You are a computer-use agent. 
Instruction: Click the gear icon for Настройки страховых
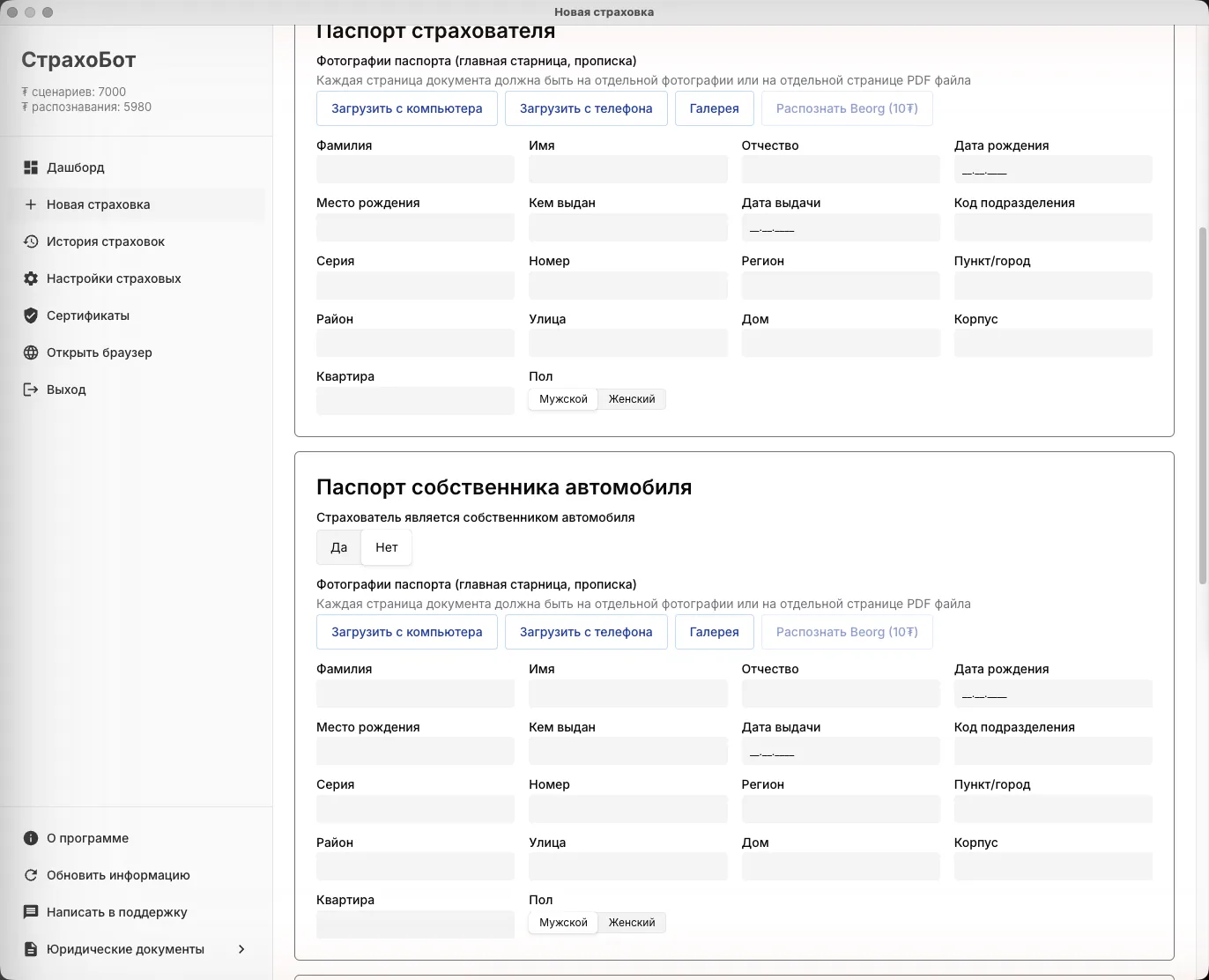click(x=31, y=278)
